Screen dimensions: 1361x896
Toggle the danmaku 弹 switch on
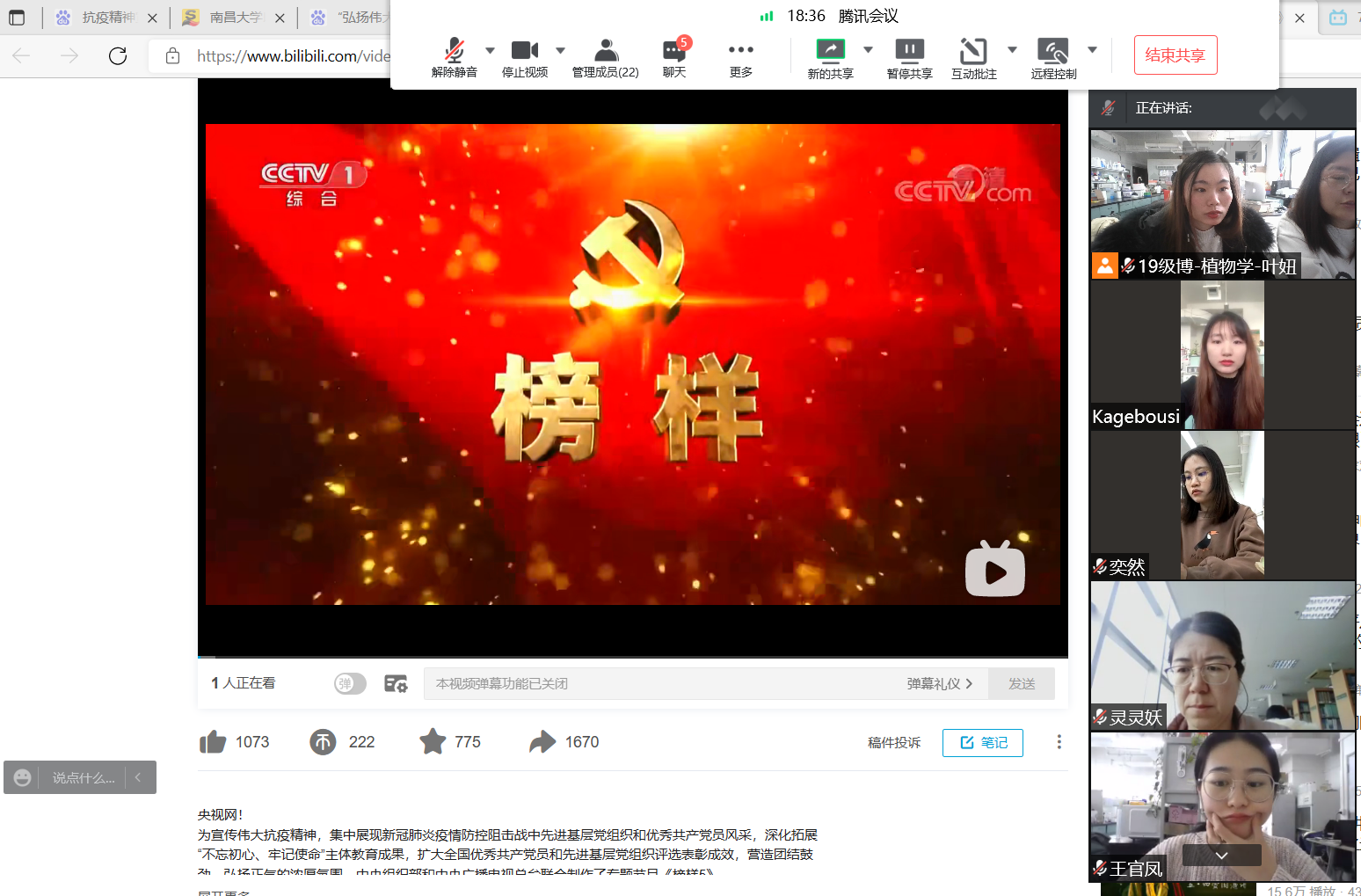tap(349, 683)
